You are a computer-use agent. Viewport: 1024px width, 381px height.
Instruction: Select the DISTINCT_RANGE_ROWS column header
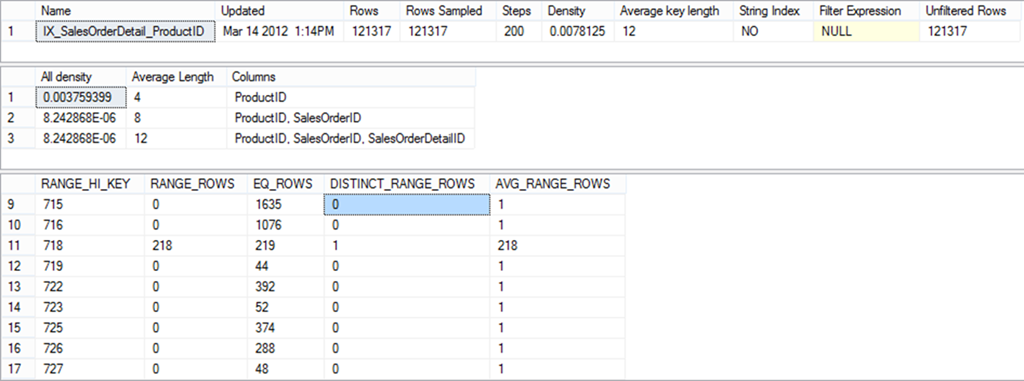pyautogui.click(x=407, y=184)
